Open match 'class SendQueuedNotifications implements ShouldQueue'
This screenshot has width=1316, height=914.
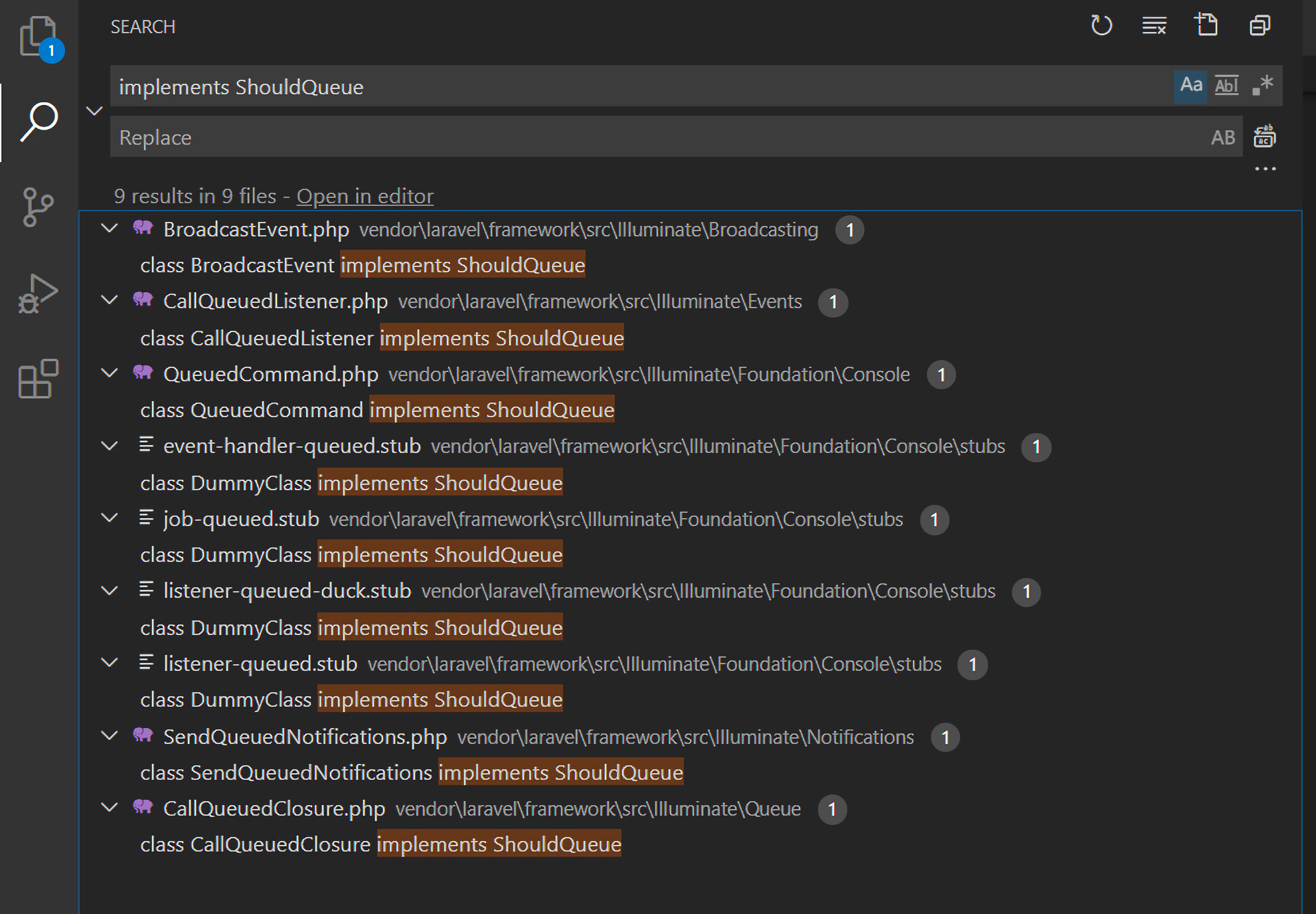412,773
